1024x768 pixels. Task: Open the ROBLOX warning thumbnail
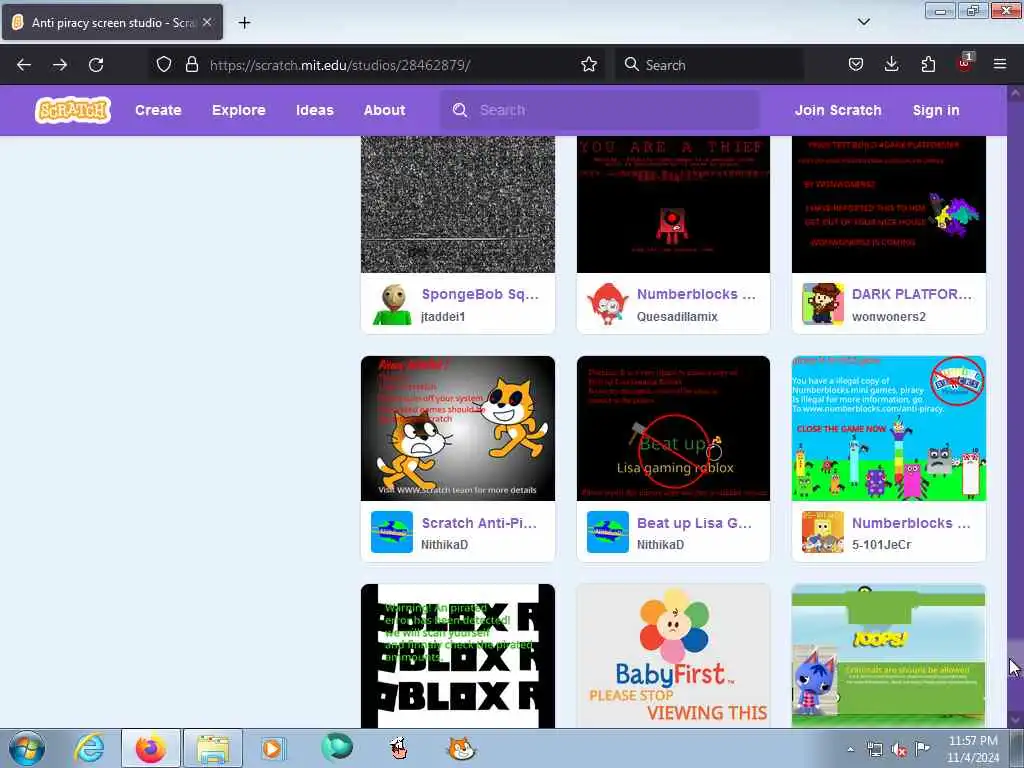pyautogui.click(x=458, y=656)
